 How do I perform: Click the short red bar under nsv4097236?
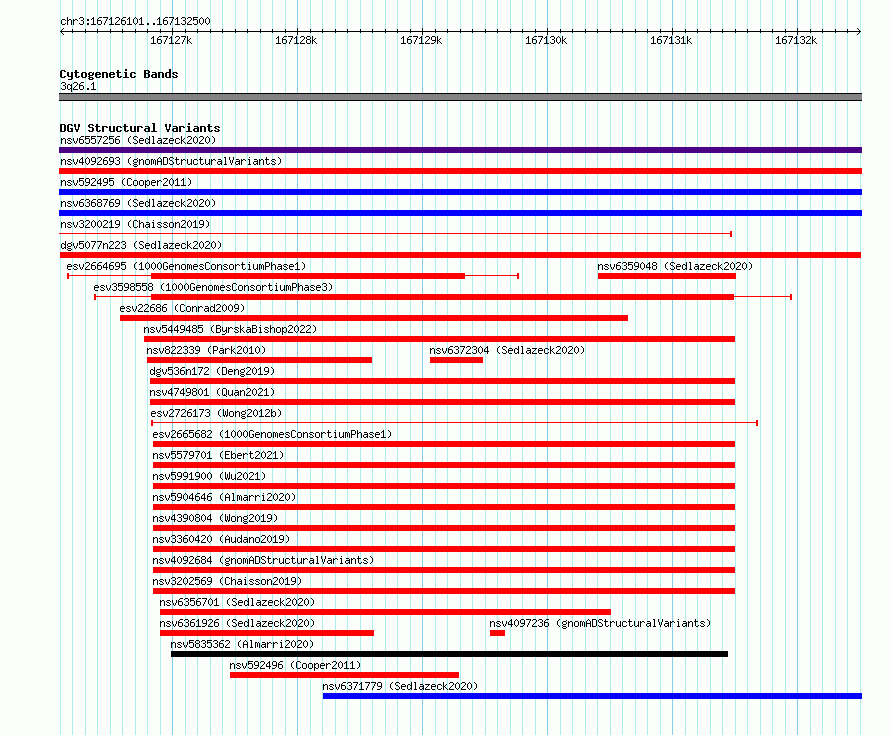point(497,633)
